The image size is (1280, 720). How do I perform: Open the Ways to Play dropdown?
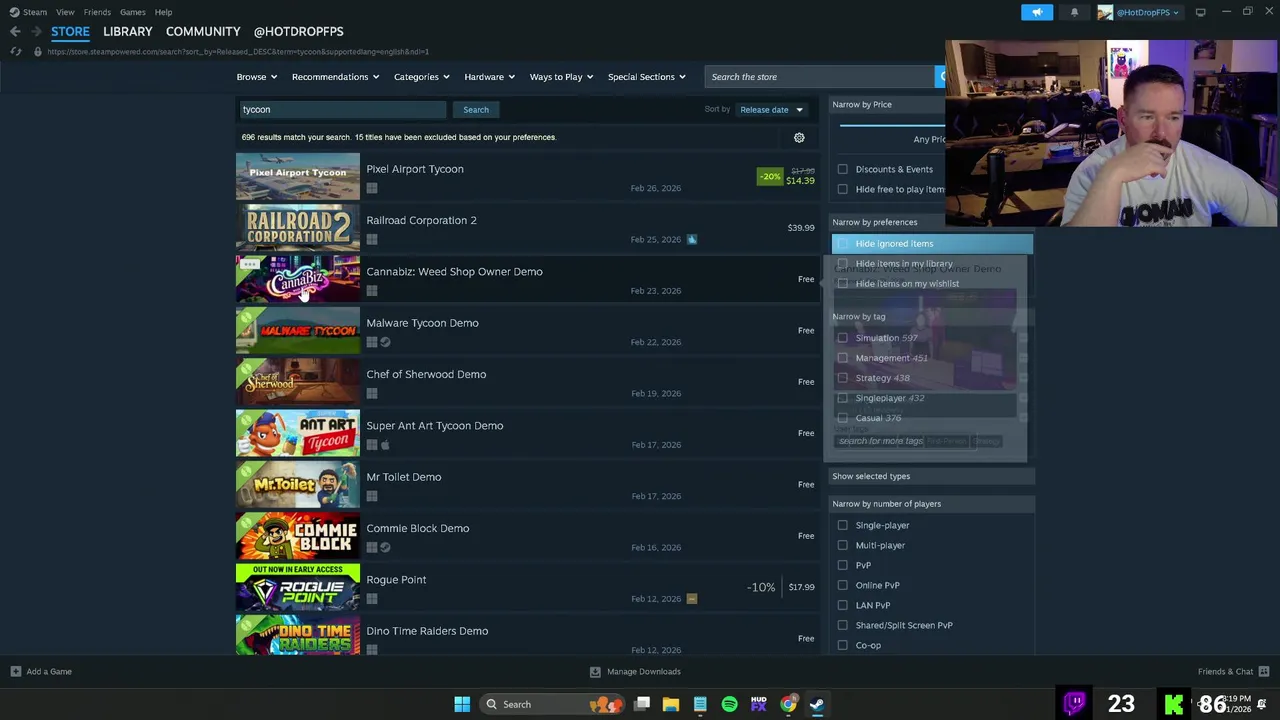tap(561, 77)
